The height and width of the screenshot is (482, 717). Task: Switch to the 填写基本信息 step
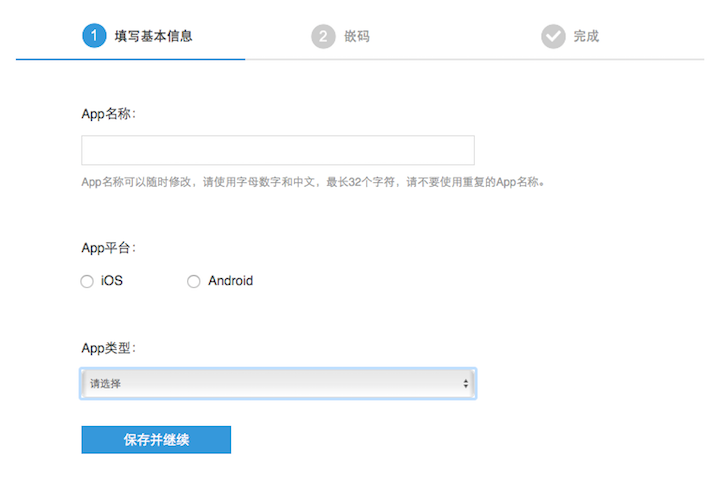(x=153, y=36)
